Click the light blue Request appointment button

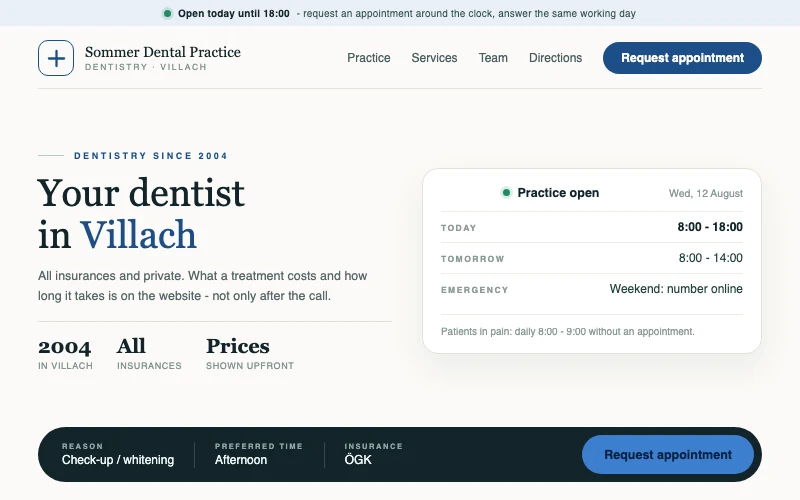click(x=668, y=455)
